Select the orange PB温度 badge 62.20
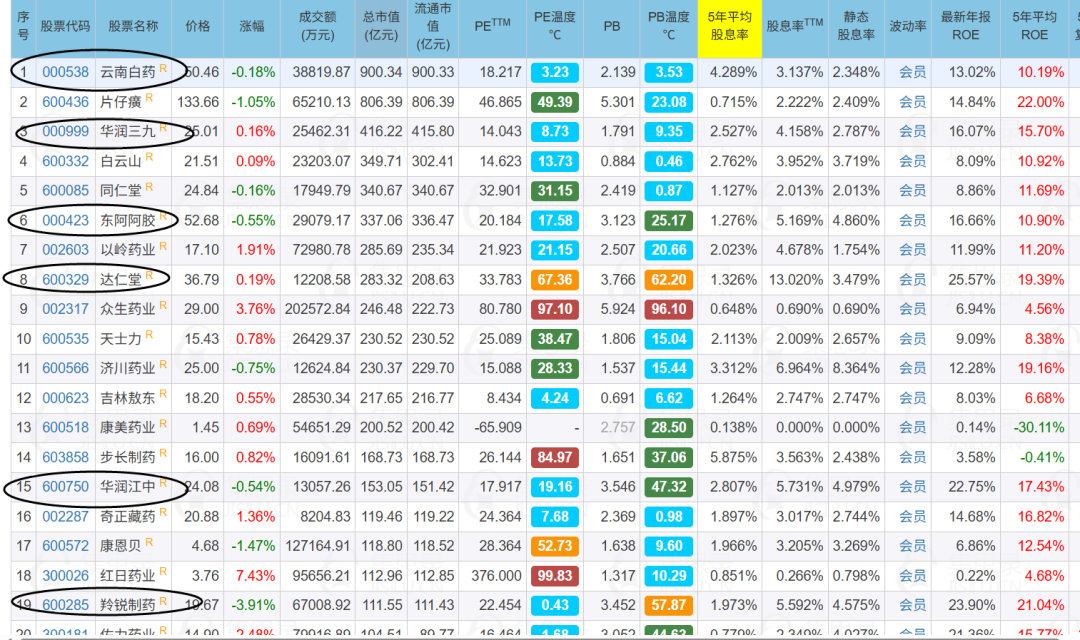This screenshot has height=640, width=1080. 668,280
